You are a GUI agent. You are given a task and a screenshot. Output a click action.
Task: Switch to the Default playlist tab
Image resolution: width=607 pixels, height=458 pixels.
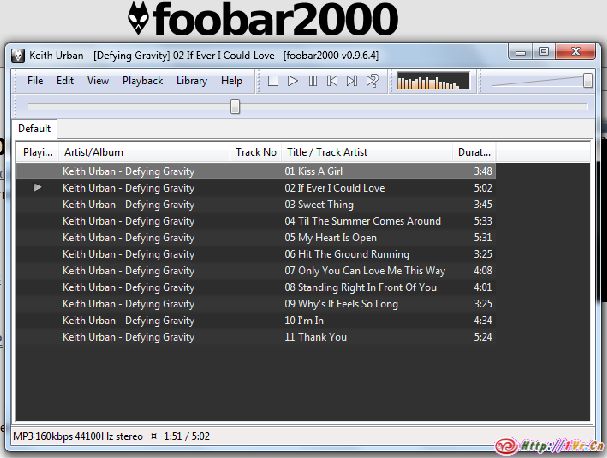(34, 129)
